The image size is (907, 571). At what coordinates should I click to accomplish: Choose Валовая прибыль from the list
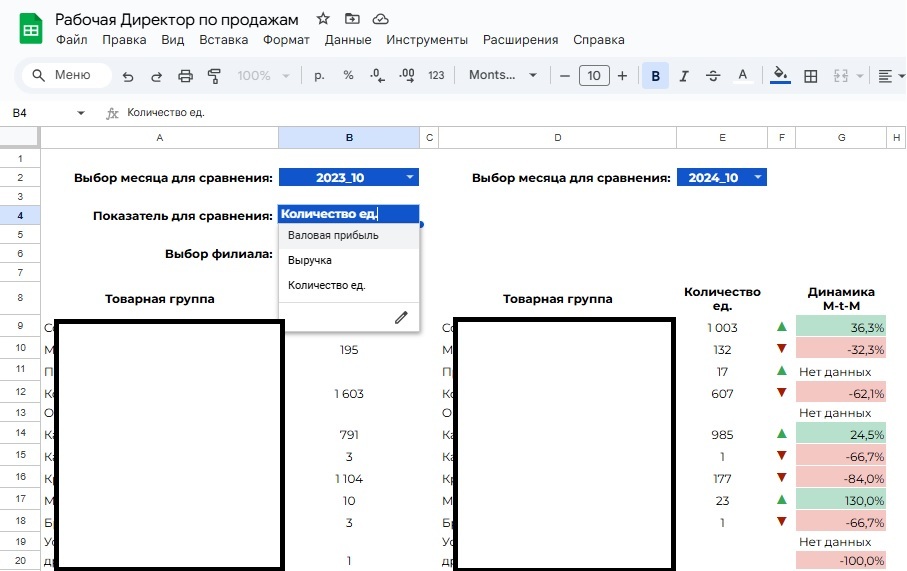click(x=333, y=236)
